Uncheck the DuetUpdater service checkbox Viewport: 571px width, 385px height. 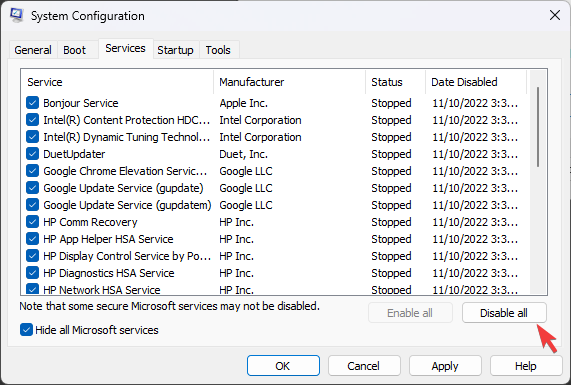coord(32,154)
